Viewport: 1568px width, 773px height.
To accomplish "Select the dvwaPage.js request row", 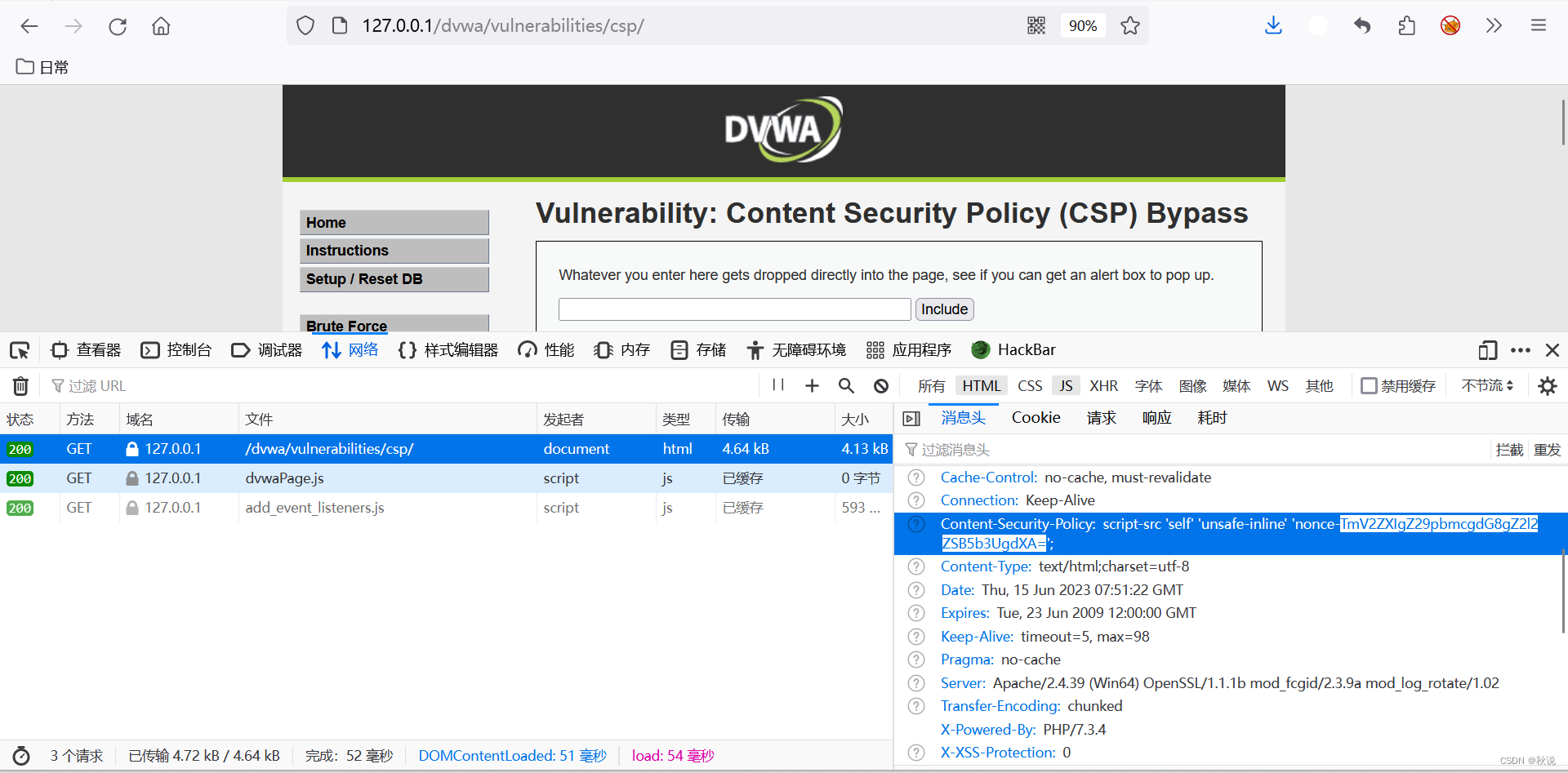I will point(446,478).
